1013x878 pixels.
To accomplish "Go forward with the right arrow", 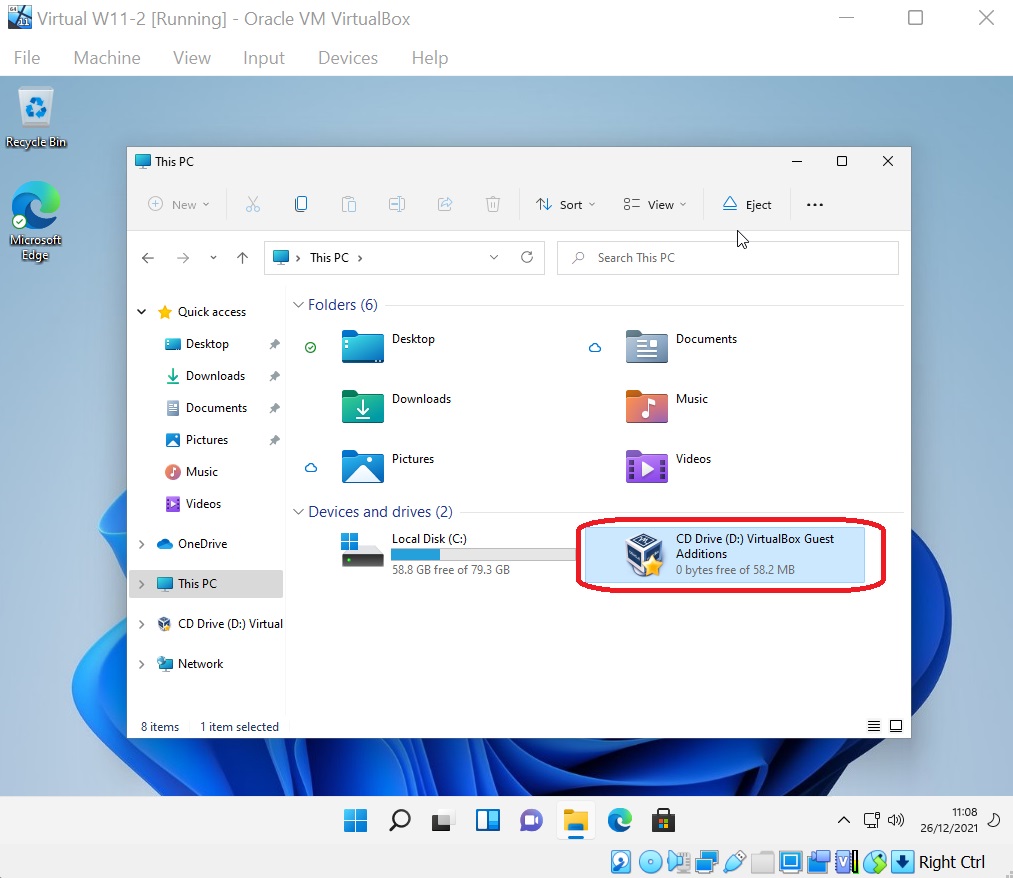I will (x=183, y=258).
